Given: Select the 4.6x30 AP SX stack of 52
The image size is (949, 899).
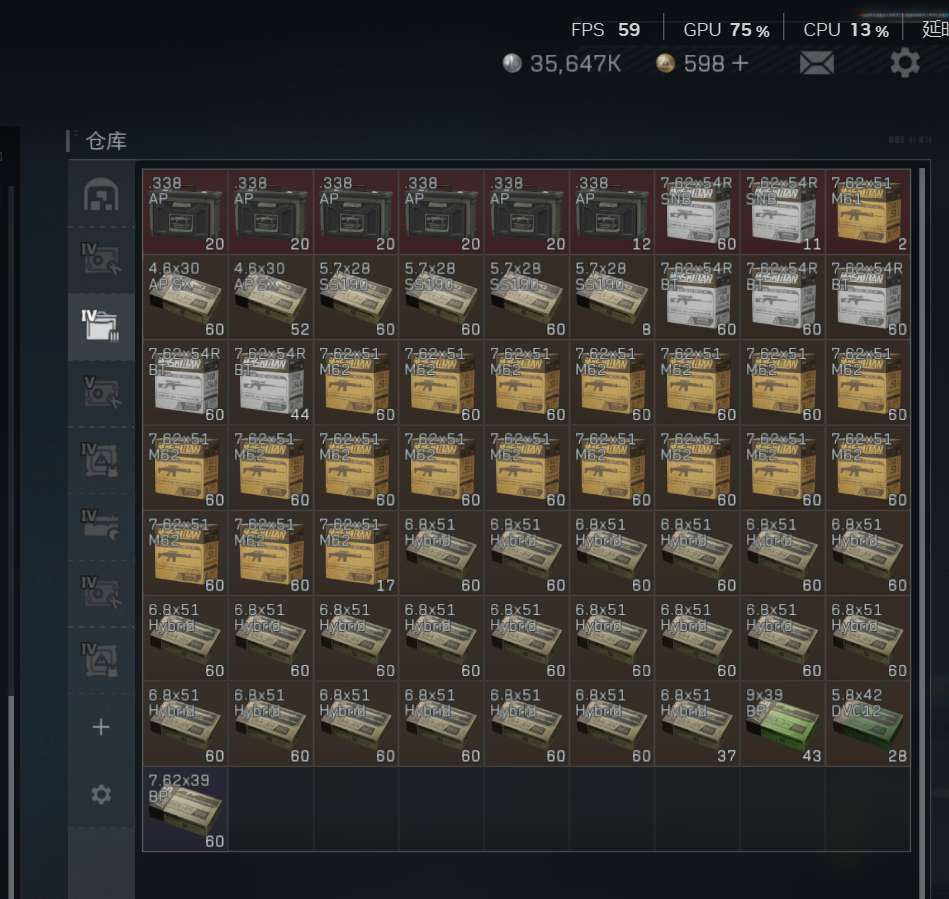Looking at the screenshot, I should tap(271, 298).
